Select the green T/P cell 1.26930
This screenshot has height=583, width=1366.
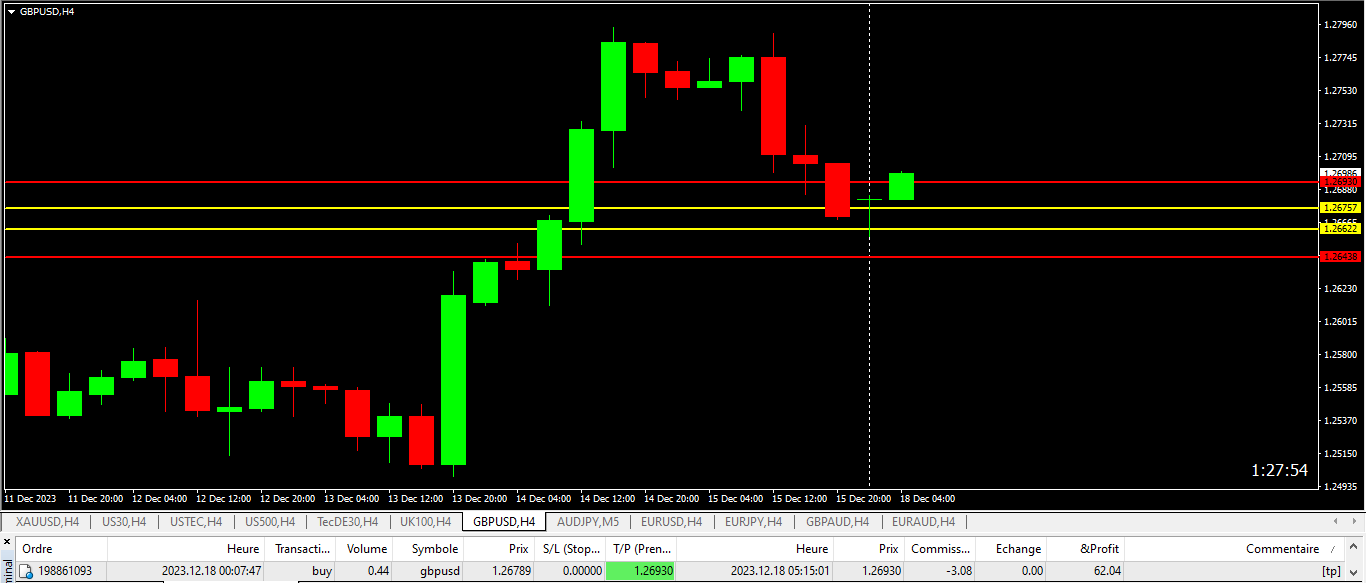click(x=640, y=571)
